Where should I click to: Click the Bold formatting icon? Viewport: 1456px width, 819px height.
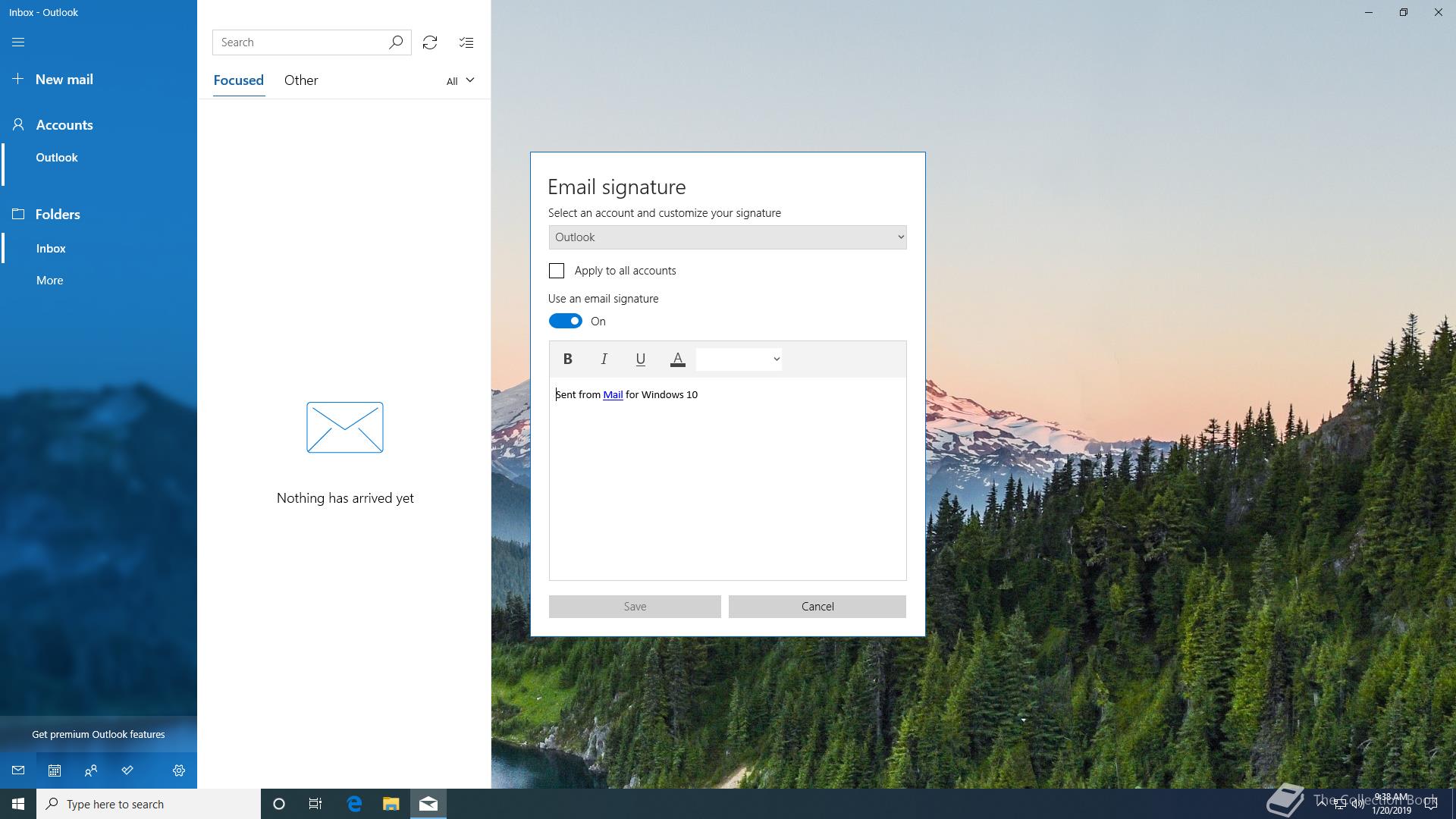567,359
